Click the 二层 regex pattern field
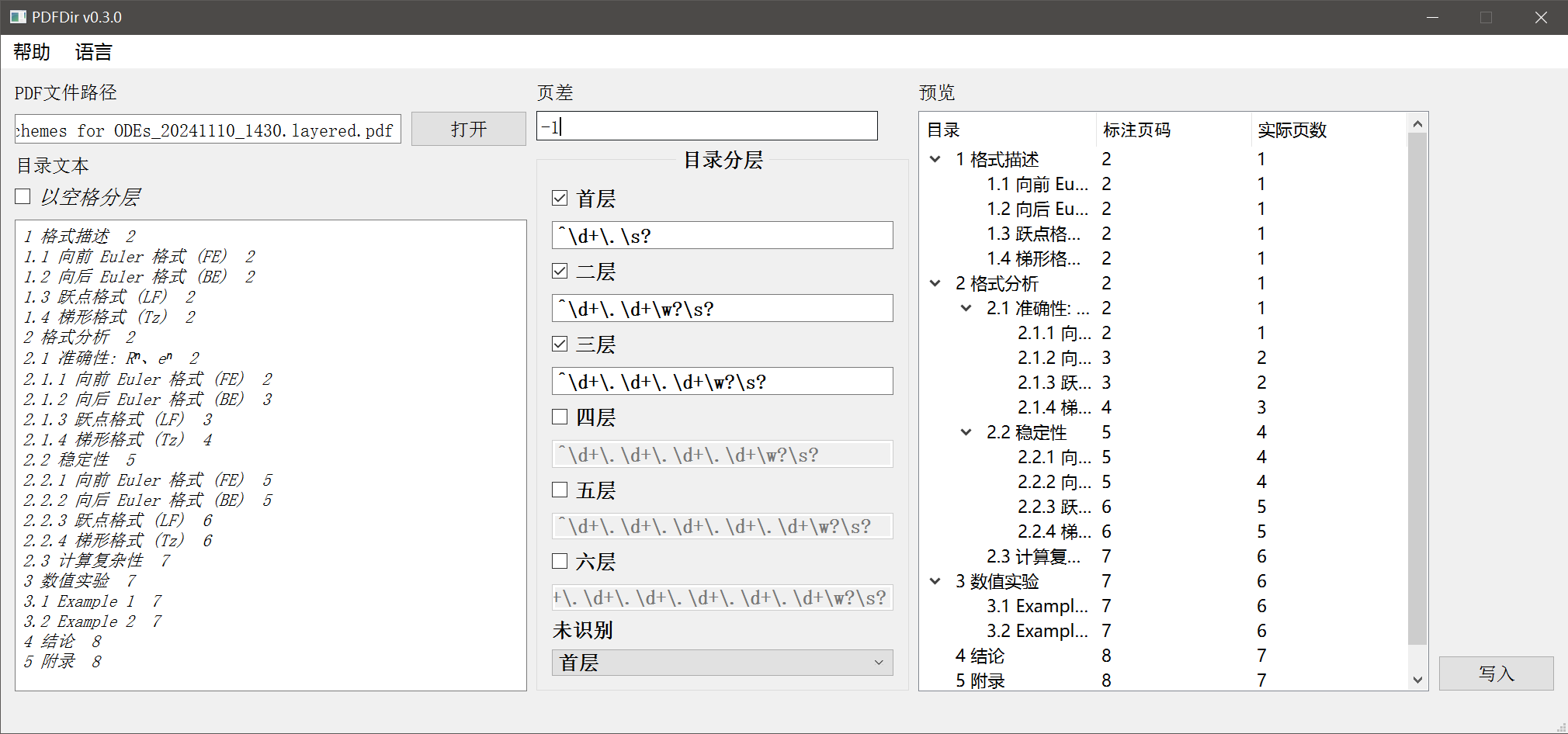Viewport: 1568px width, 734px height. 722,309
